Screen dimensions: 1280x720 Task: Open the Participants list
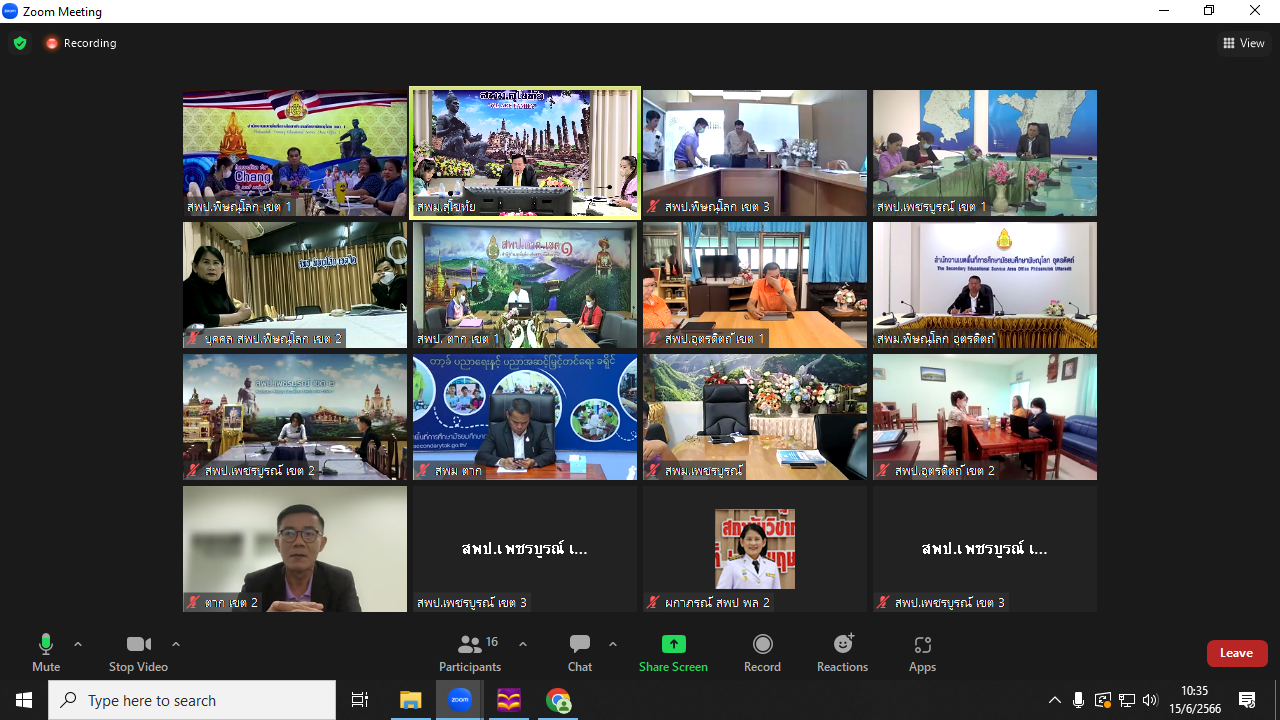pos(470,652)
